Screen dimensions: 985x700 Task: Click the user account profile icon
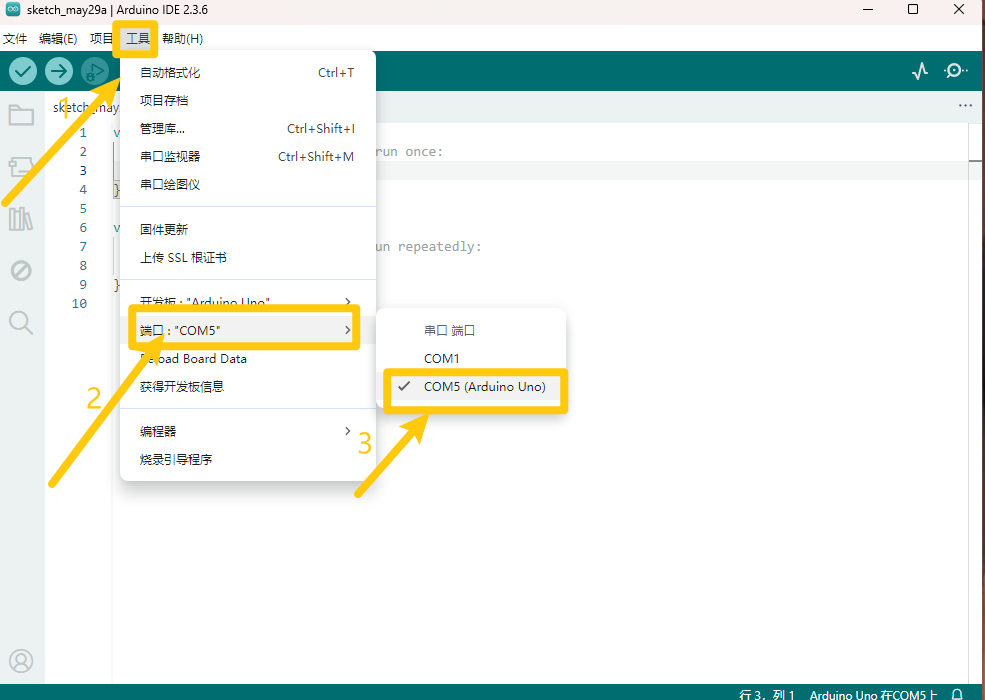(21, 661)
